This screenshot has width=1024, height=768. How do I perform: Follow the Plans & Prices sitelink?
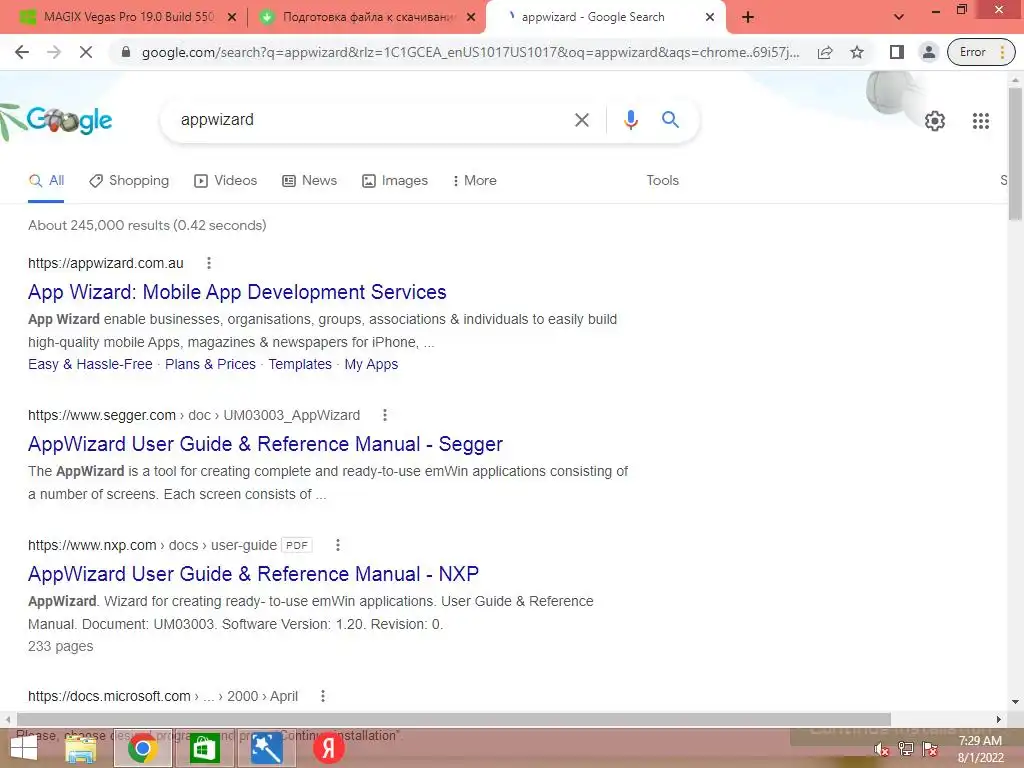[x=210, y=364]
